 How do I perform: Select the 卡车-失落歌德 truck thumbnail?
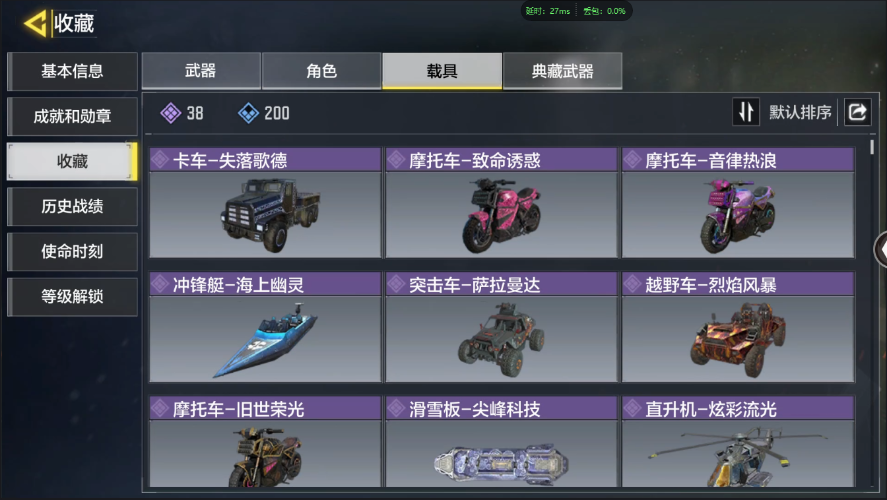[265, 215]
